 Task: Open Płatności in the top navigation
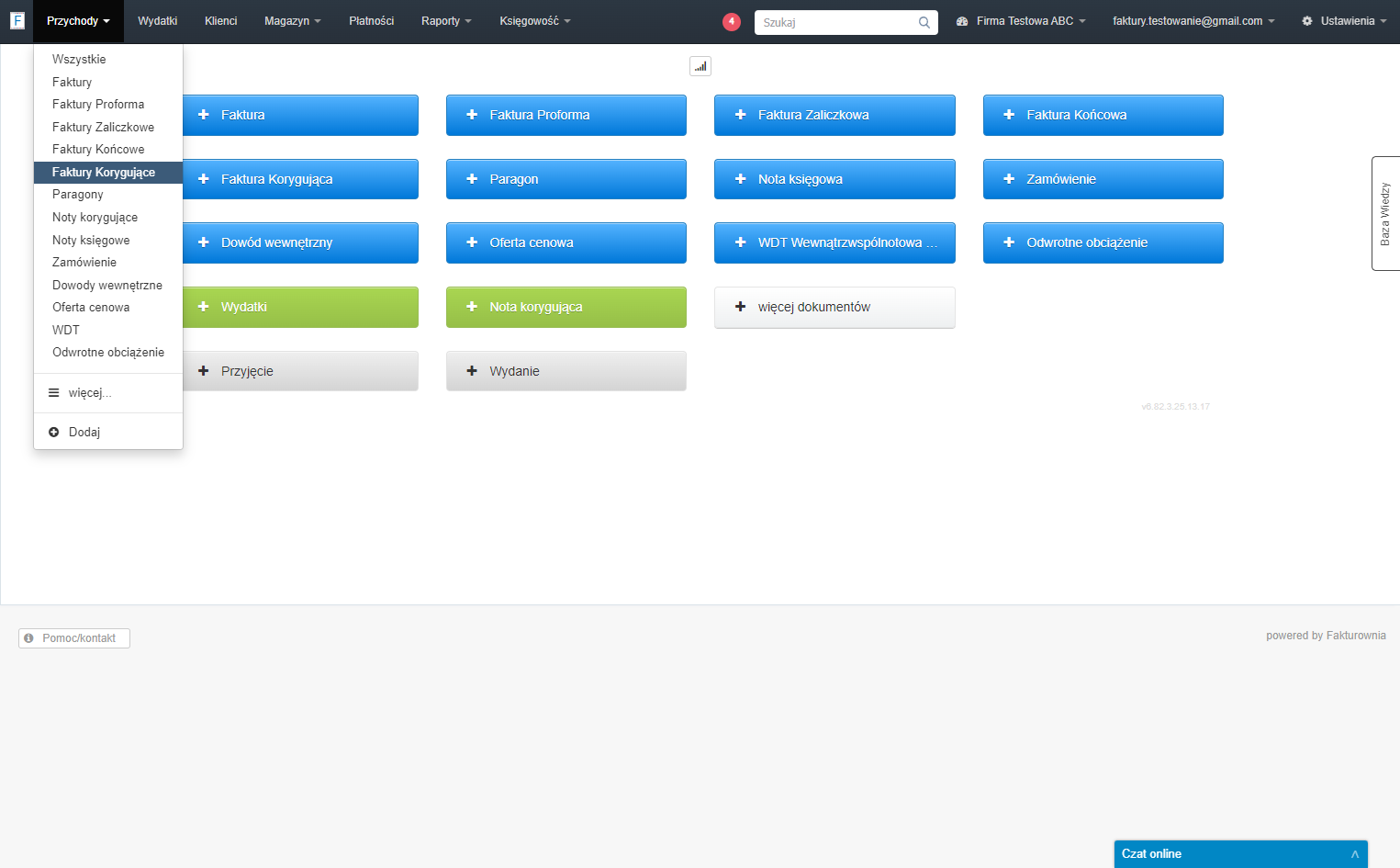372,21
